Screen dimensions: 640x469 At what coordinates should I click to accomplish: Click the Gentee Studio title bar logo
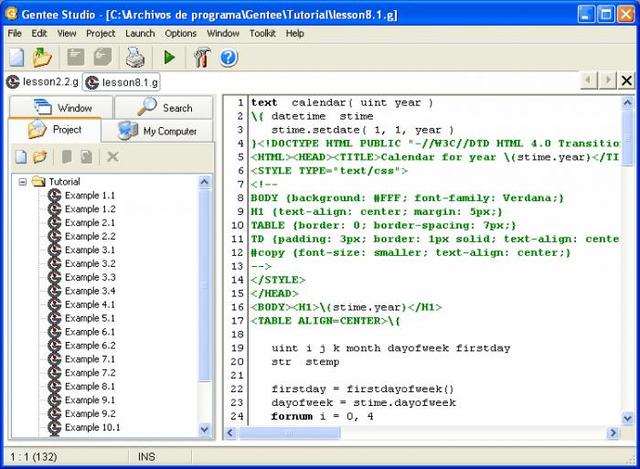11,14
